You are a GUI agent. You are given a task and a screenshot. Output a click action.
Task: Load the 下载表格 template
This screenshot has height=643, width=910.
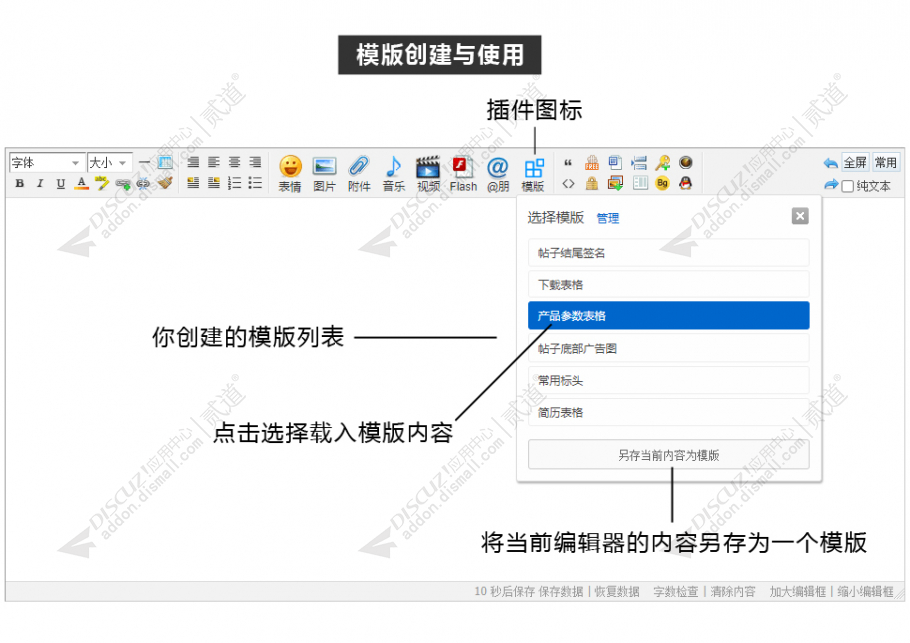[669, 284]
